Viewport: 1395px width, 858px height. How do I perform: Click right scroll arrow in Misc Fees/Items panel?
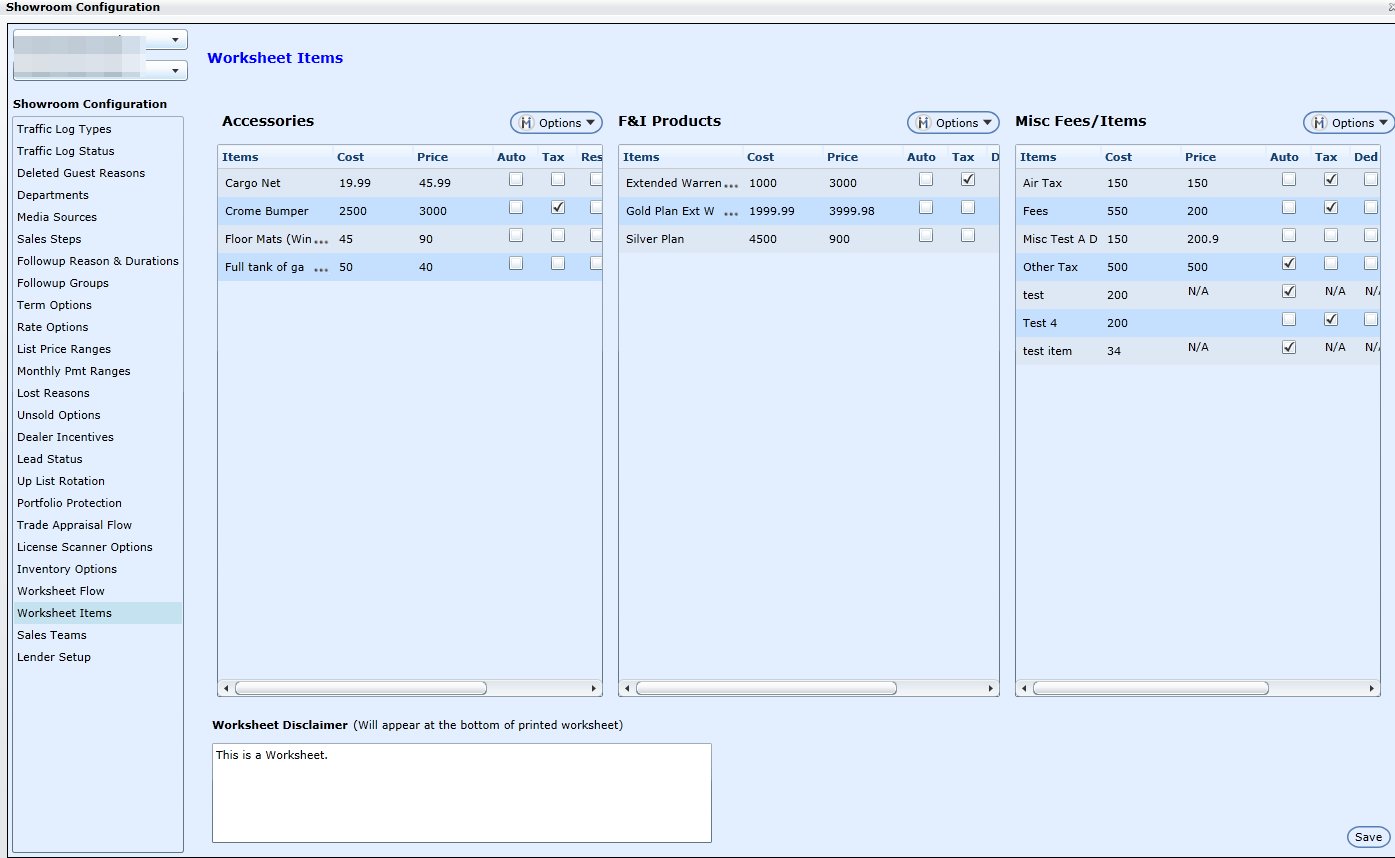click(1372, 688)
